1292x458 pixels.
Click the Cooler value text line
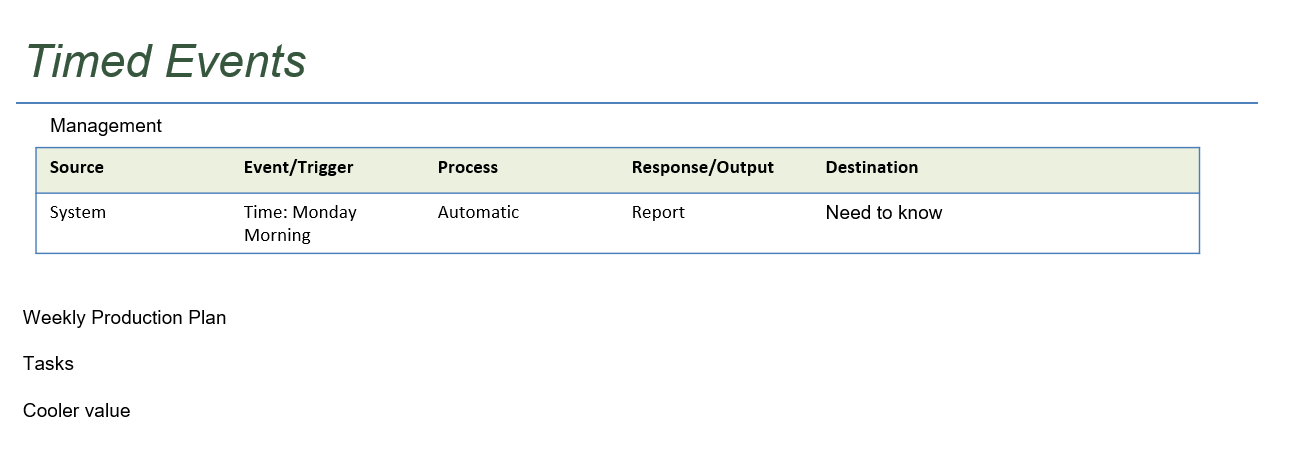[x=77, y=411]
